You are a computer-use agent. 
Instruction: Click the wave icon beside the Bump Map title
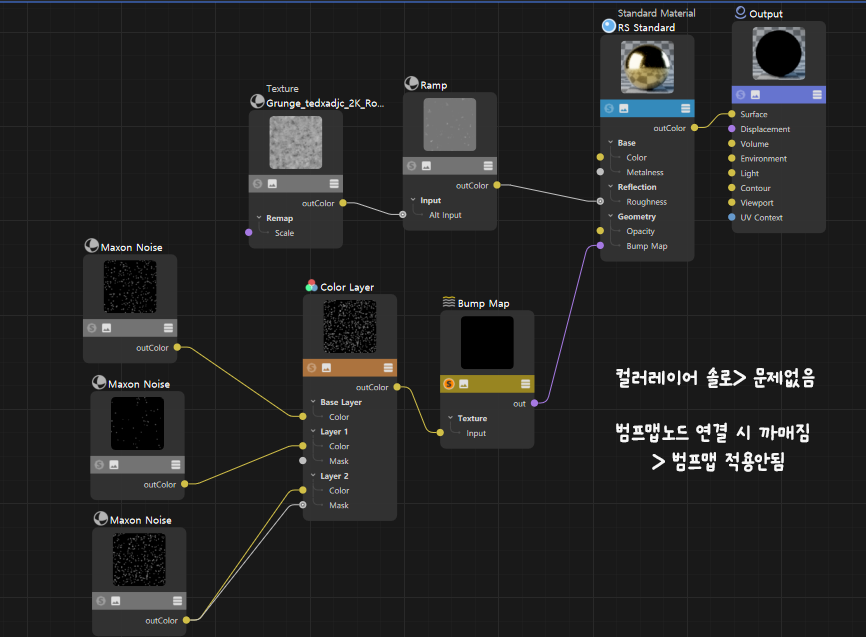coord(448,302)
